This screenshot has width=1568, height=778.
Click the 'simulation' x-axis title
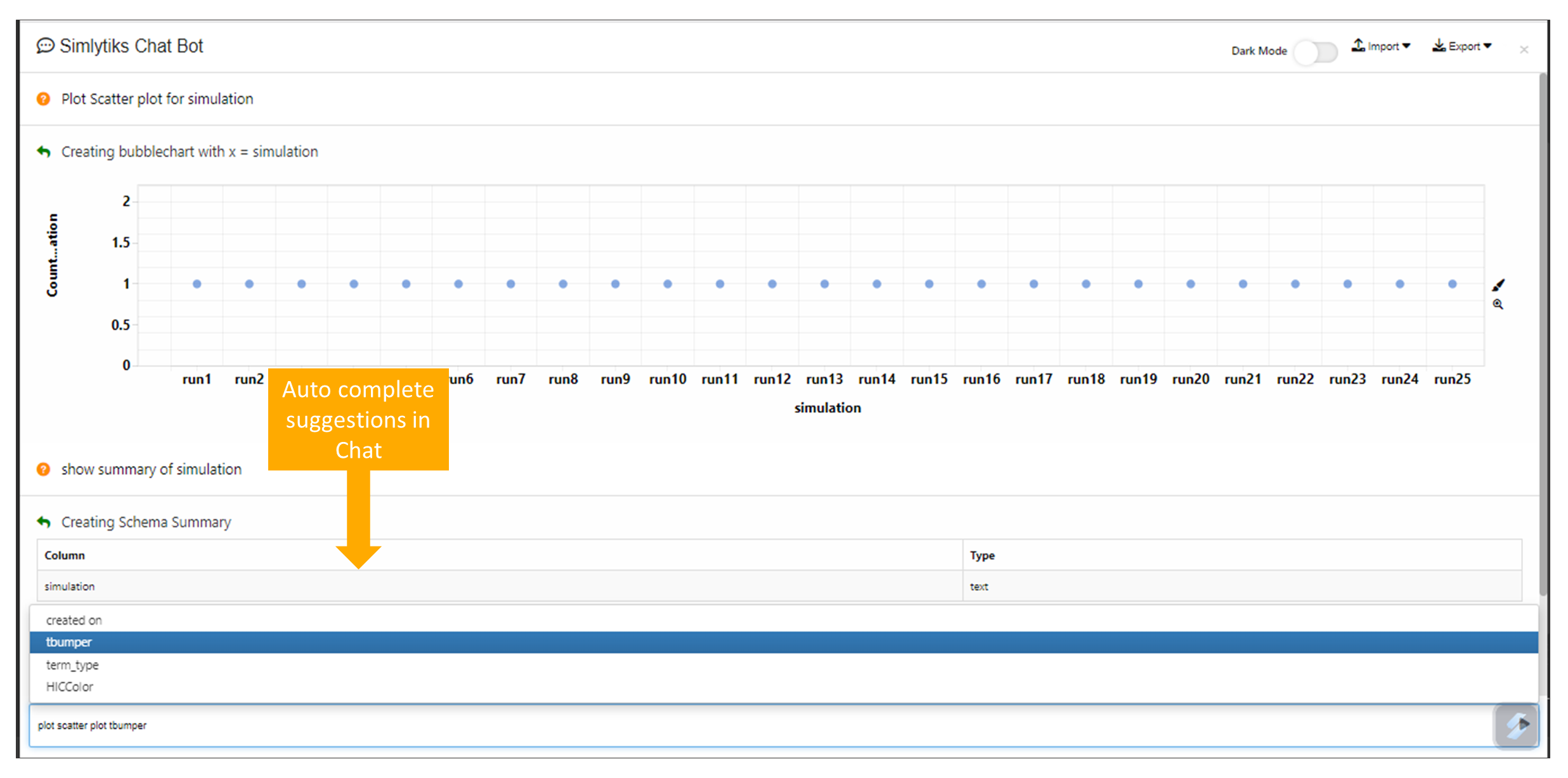pos(827,408)
